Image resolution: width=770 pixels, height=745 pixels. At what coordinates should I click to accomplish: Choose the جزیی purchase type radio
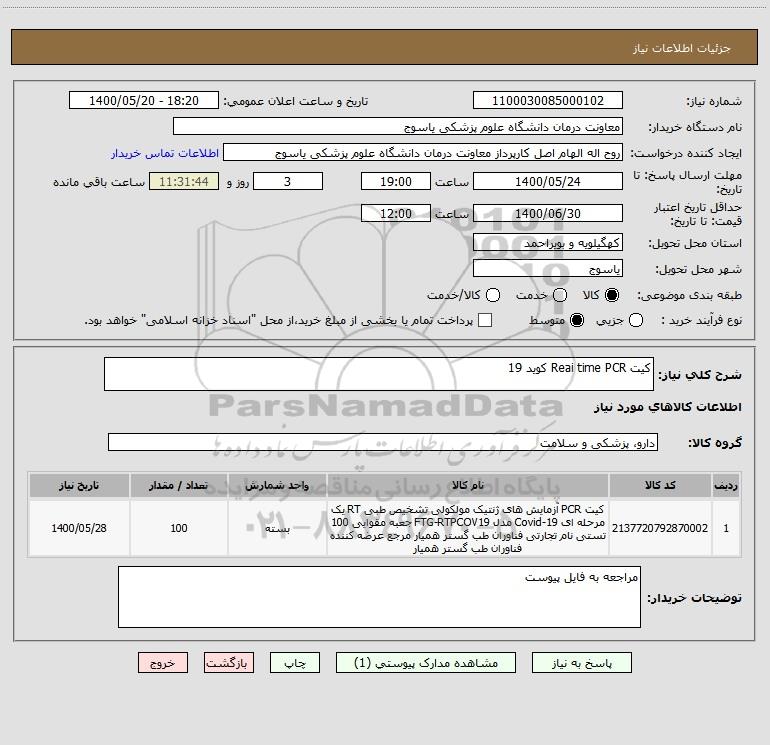pos(636,320)
